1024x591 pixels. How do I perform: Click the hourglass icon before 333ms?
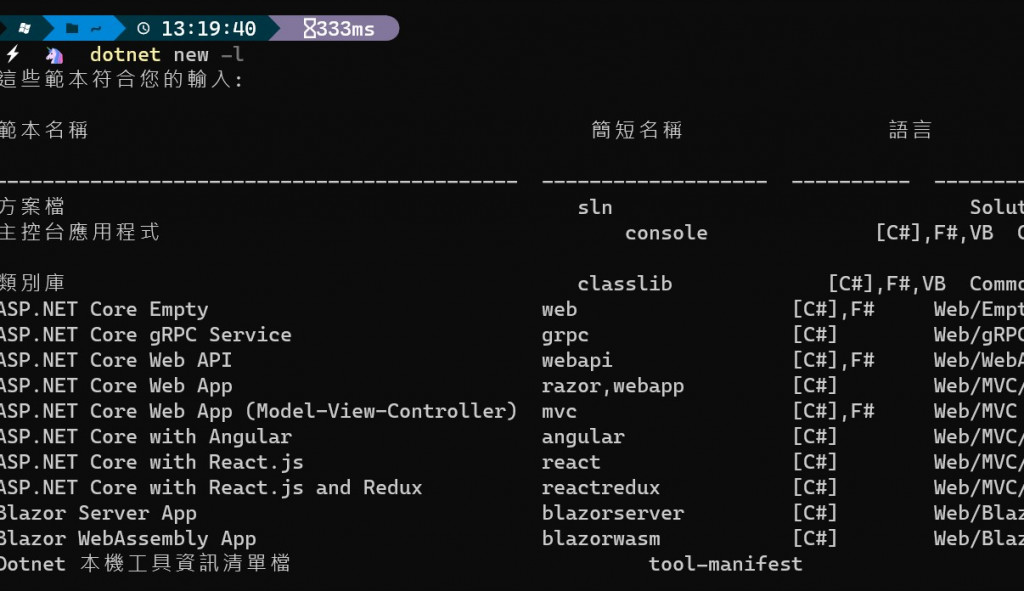[x=310, y=28]
